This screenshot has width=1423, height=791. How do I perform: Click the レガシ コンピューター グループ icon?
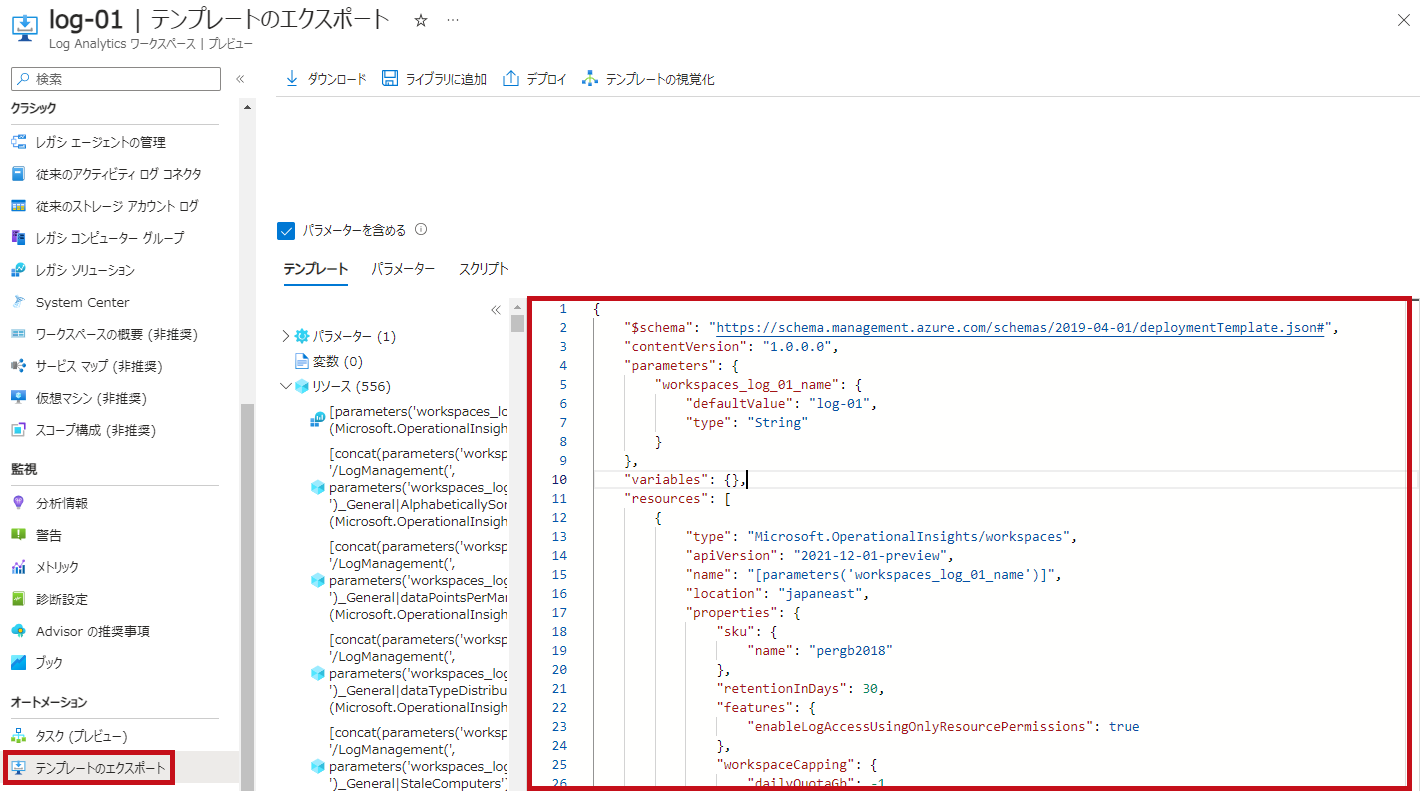pos(18,238)
